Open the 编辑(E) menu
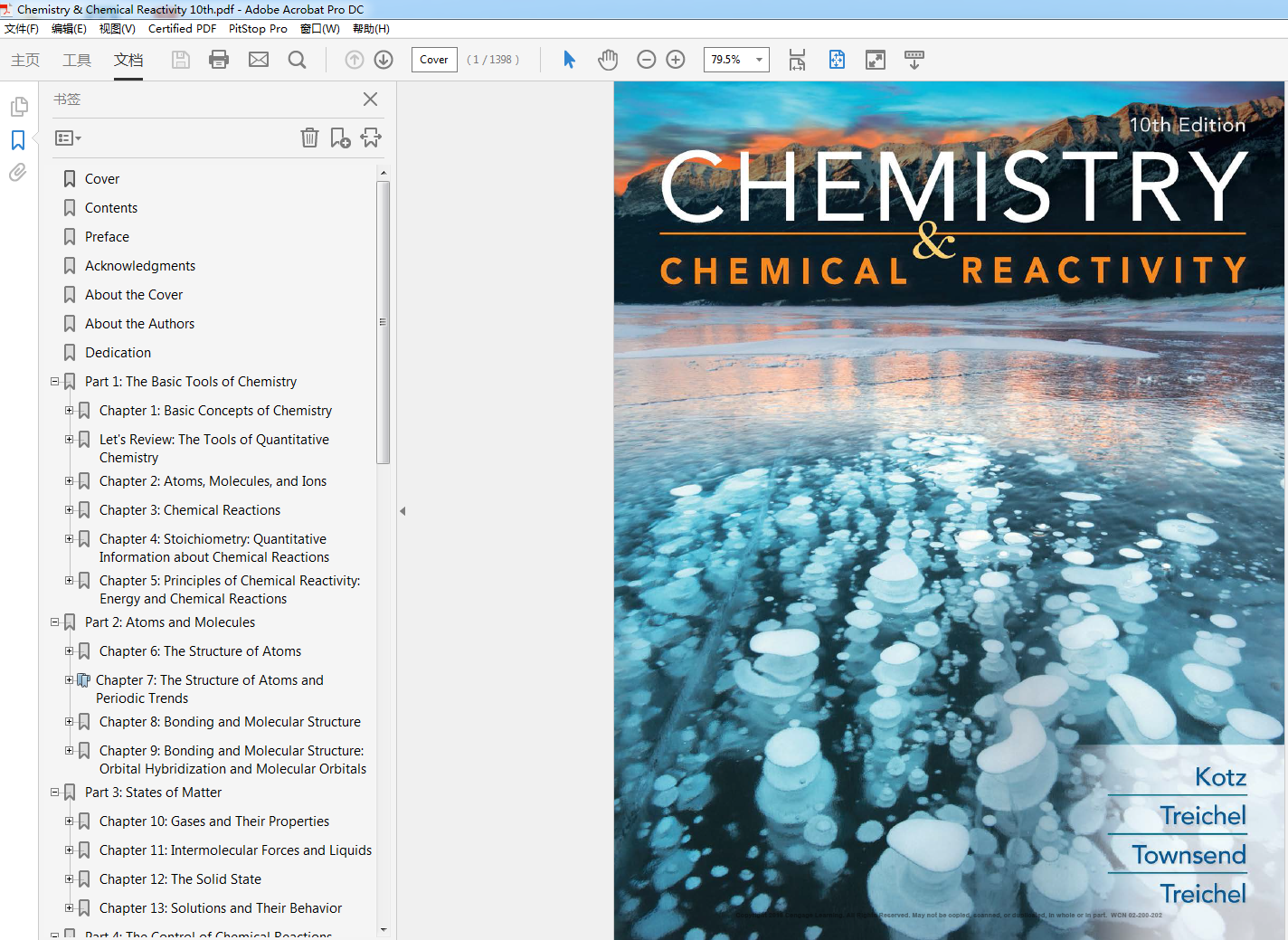 [x=69, y=29]
